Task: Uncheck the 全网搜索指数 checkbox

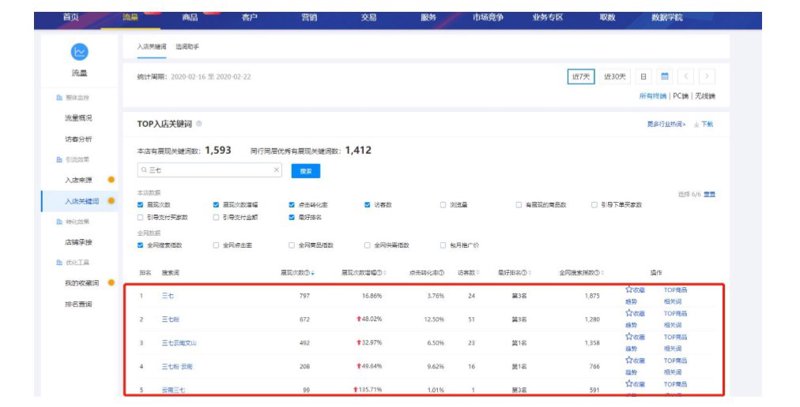Action: 140,245
